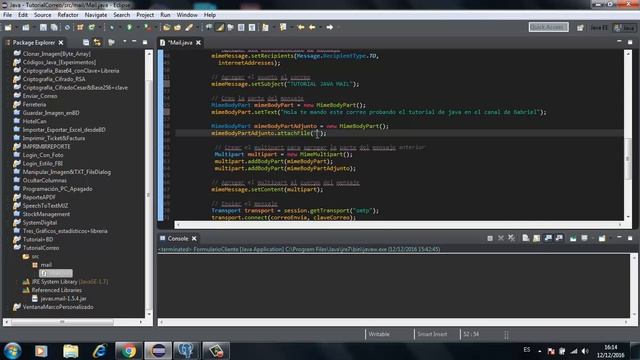
Task: Click Internet Explorer taskbar icon
Action: tap(99, 351)
